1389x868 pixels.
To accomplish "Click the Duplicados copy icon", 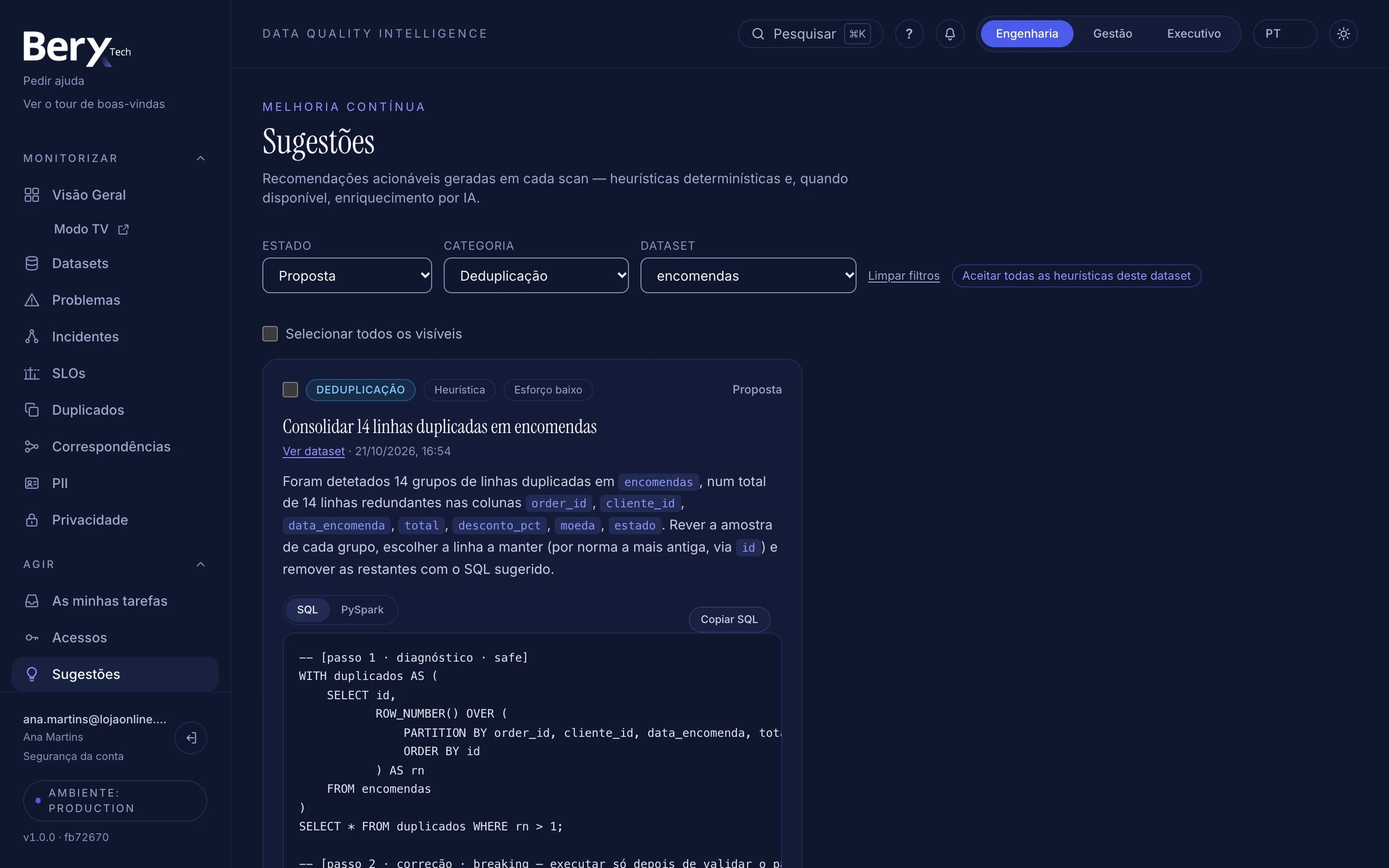I will click(x=31, y=410).
